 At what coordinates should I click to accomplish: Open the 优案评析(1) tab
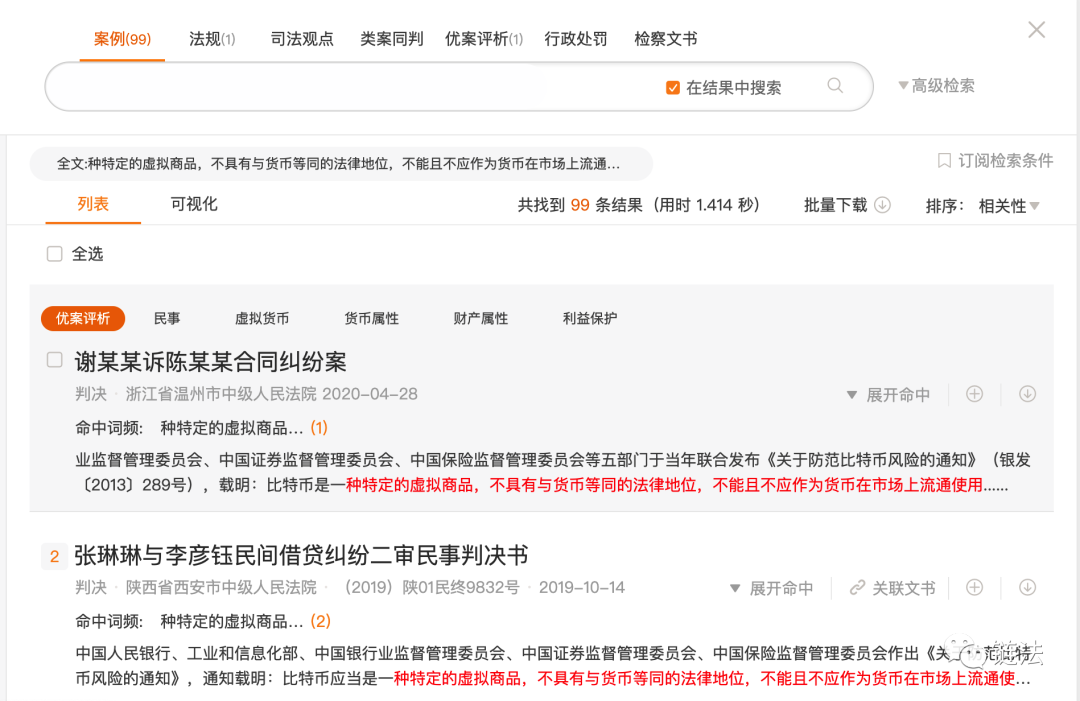(484, 39)
